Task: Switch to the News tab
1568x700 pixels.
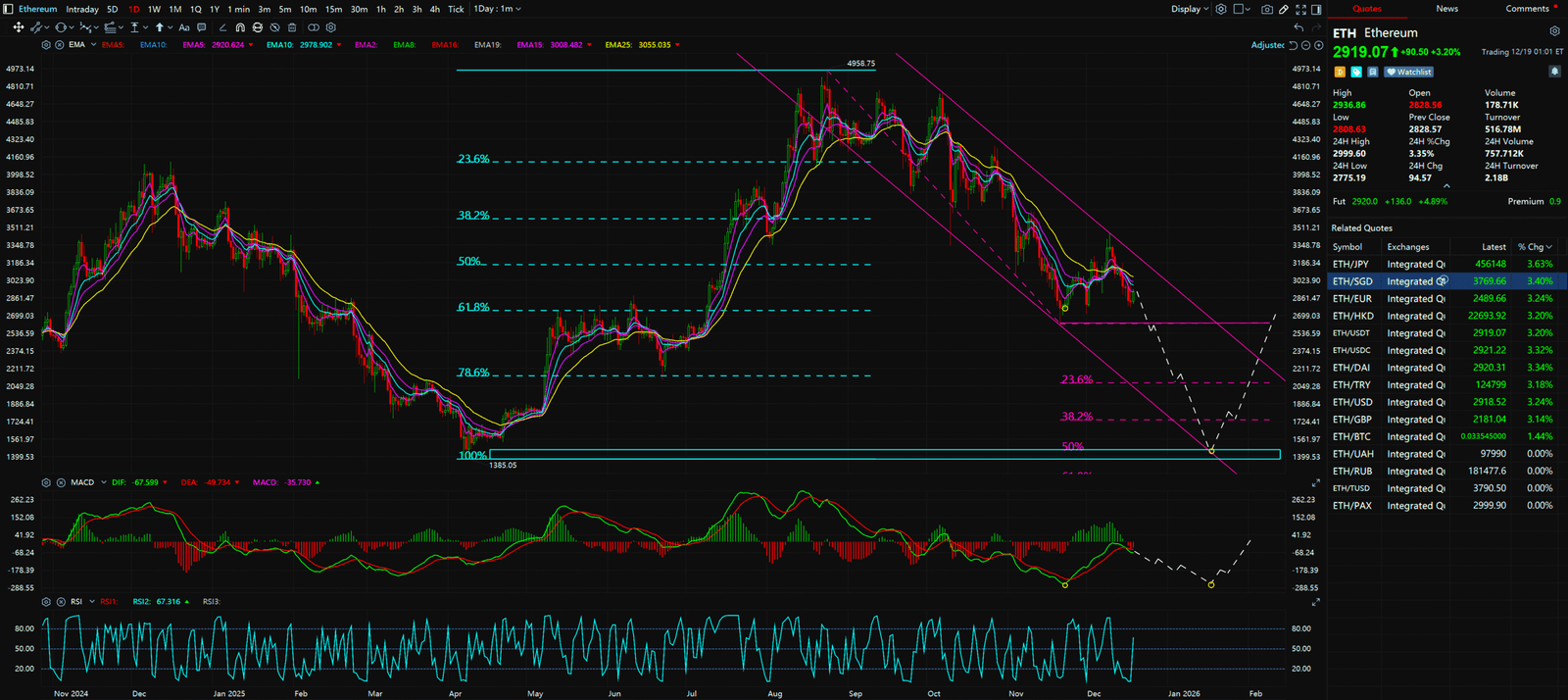Action: pos(1446,9)
